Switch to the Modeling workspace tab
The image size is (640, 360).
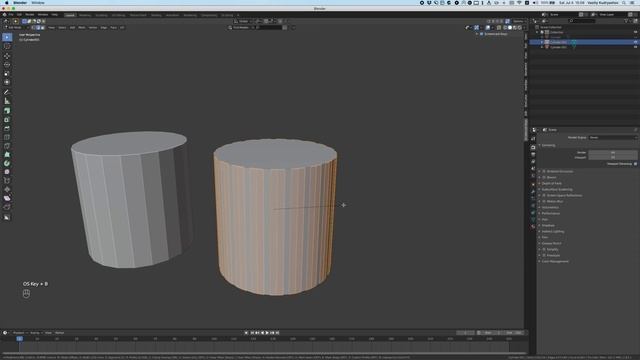click(x=85, y=15)
